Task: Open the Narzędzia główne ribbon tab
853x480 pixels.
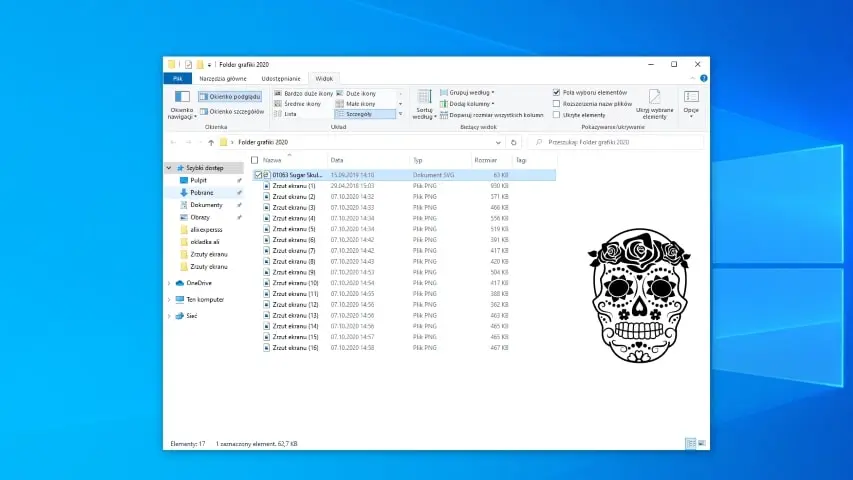Action: click(x=222, y=77)
